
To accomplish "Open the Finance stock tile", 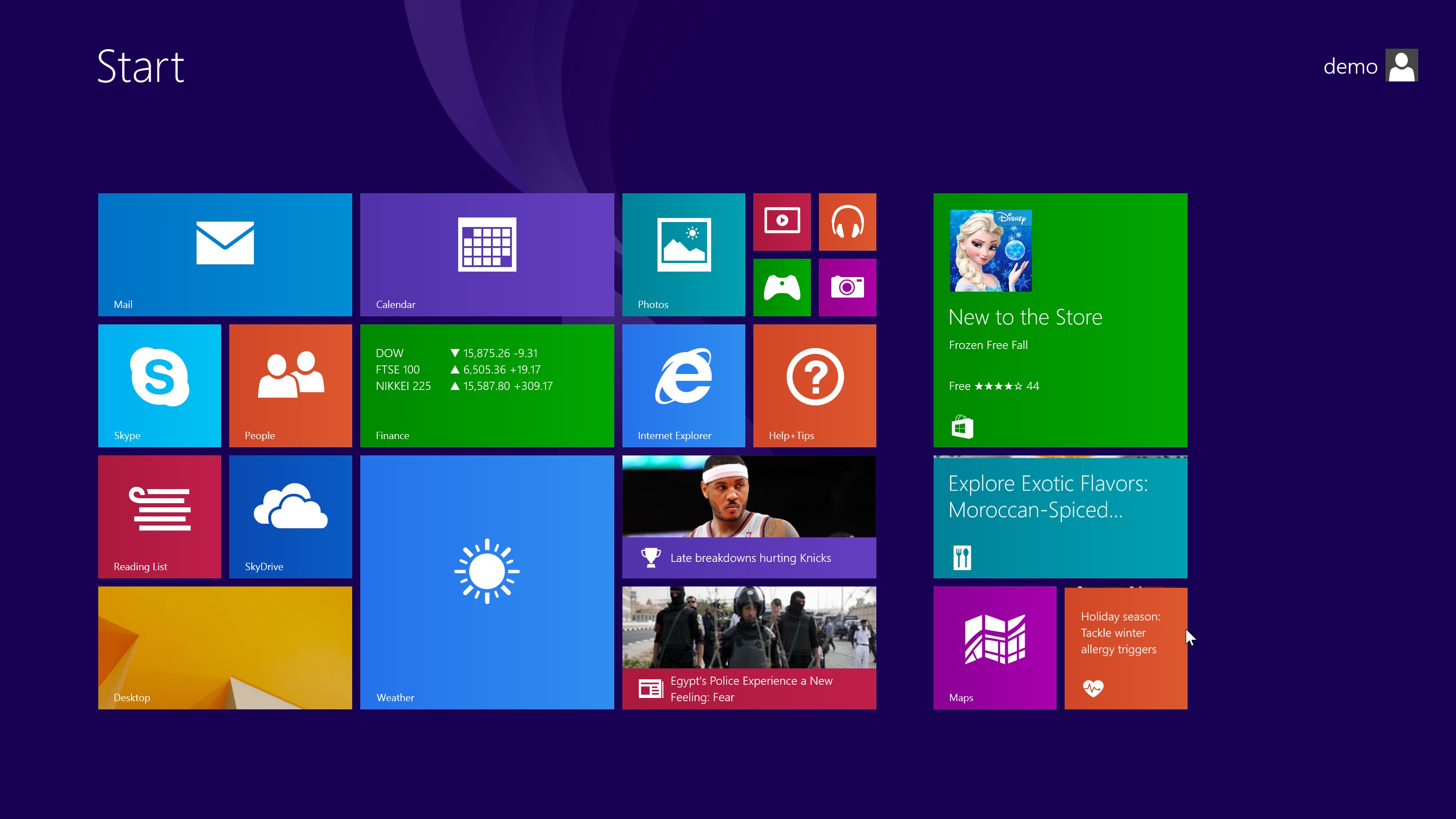I will (x=487, y=385).
